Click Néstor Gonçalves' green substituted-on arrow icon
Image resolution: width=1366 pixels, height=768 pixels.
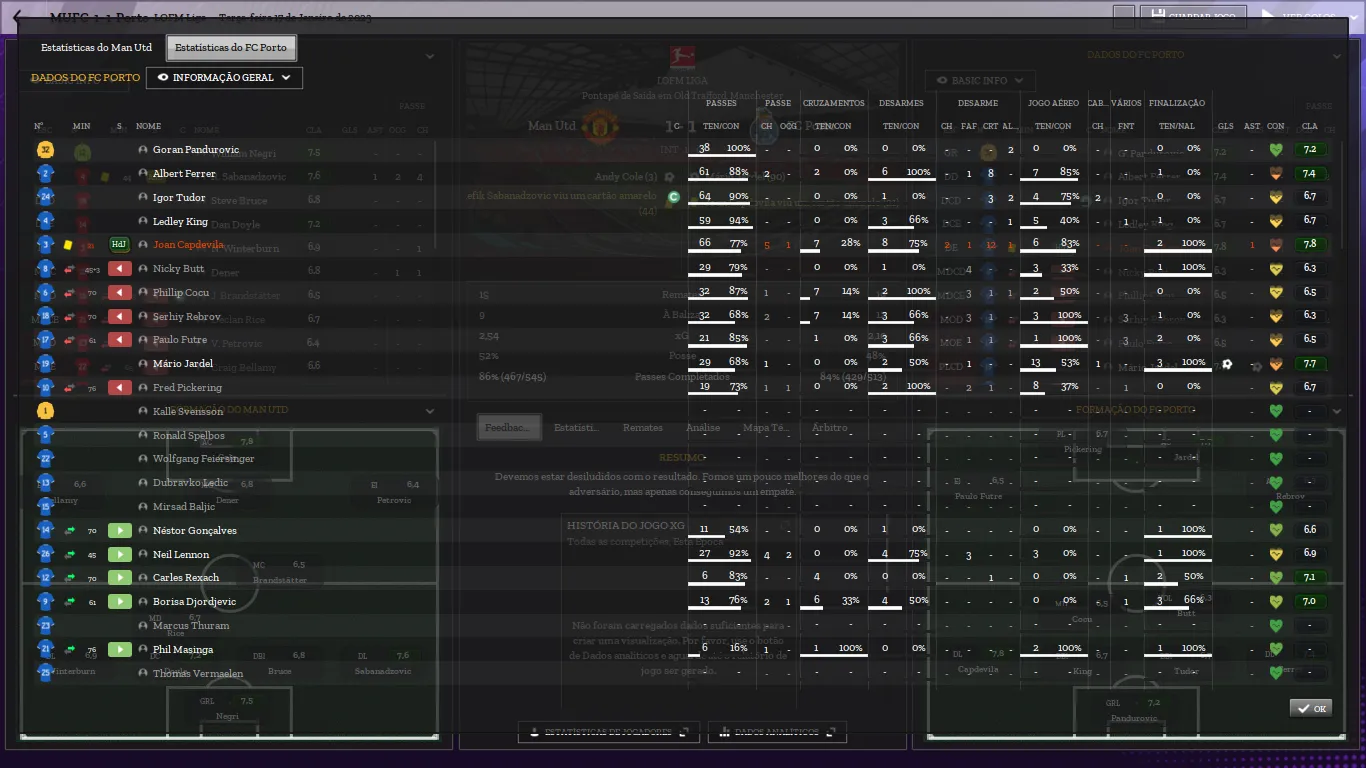120,531
